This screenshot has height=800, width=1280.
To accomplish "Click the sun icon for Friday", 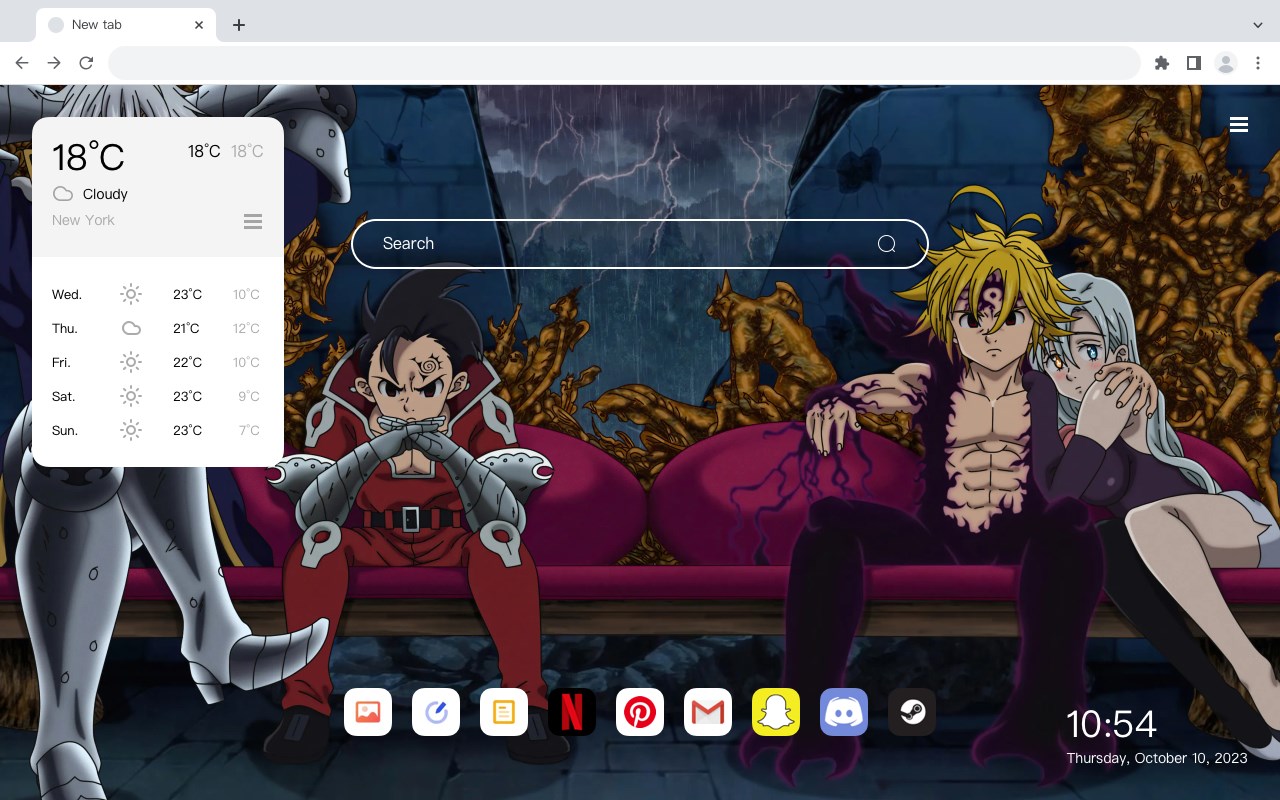I will (x=131, y=362).
